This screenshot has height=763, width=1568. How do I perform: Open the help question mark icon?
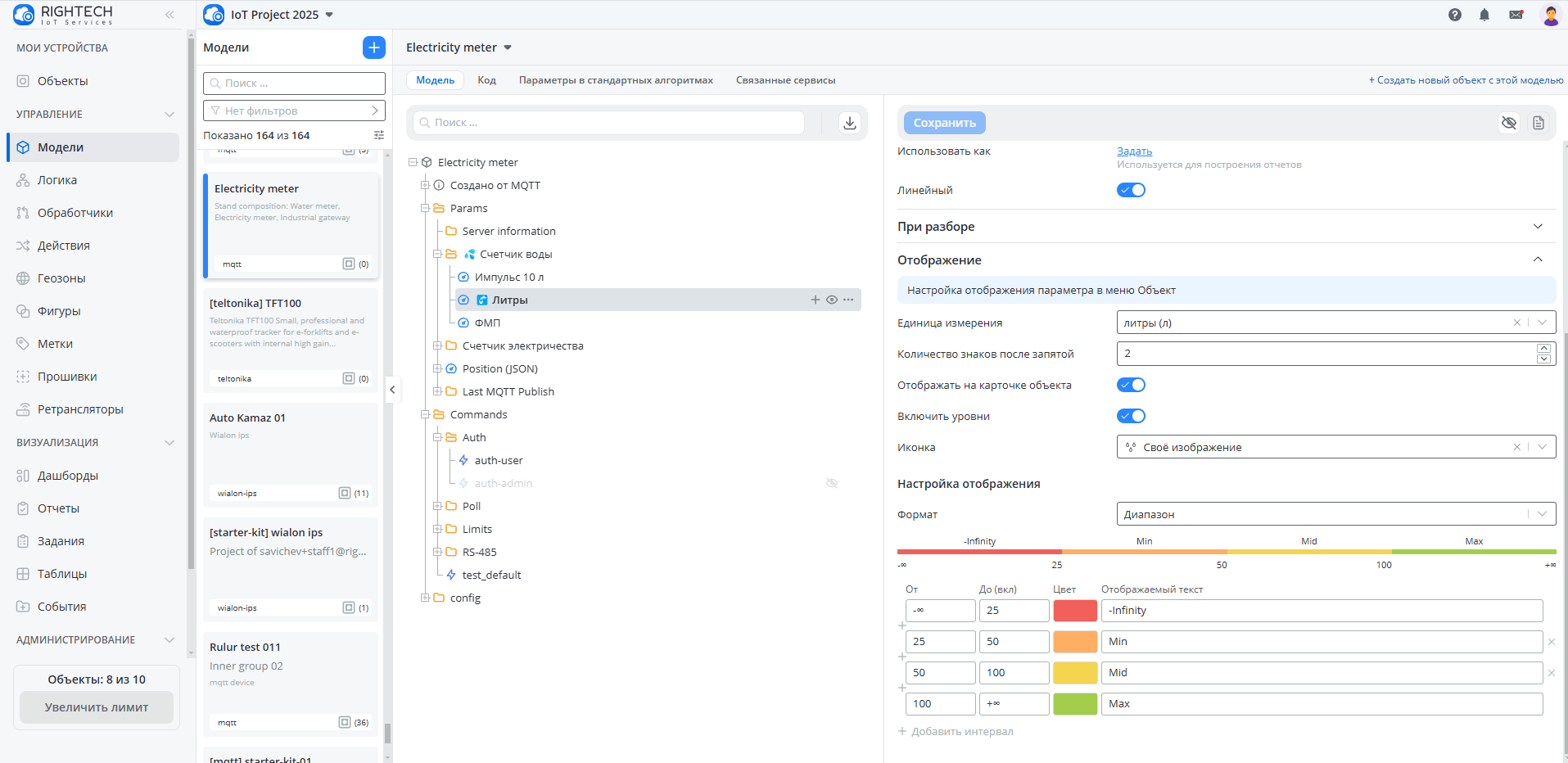pos(1454,15)
